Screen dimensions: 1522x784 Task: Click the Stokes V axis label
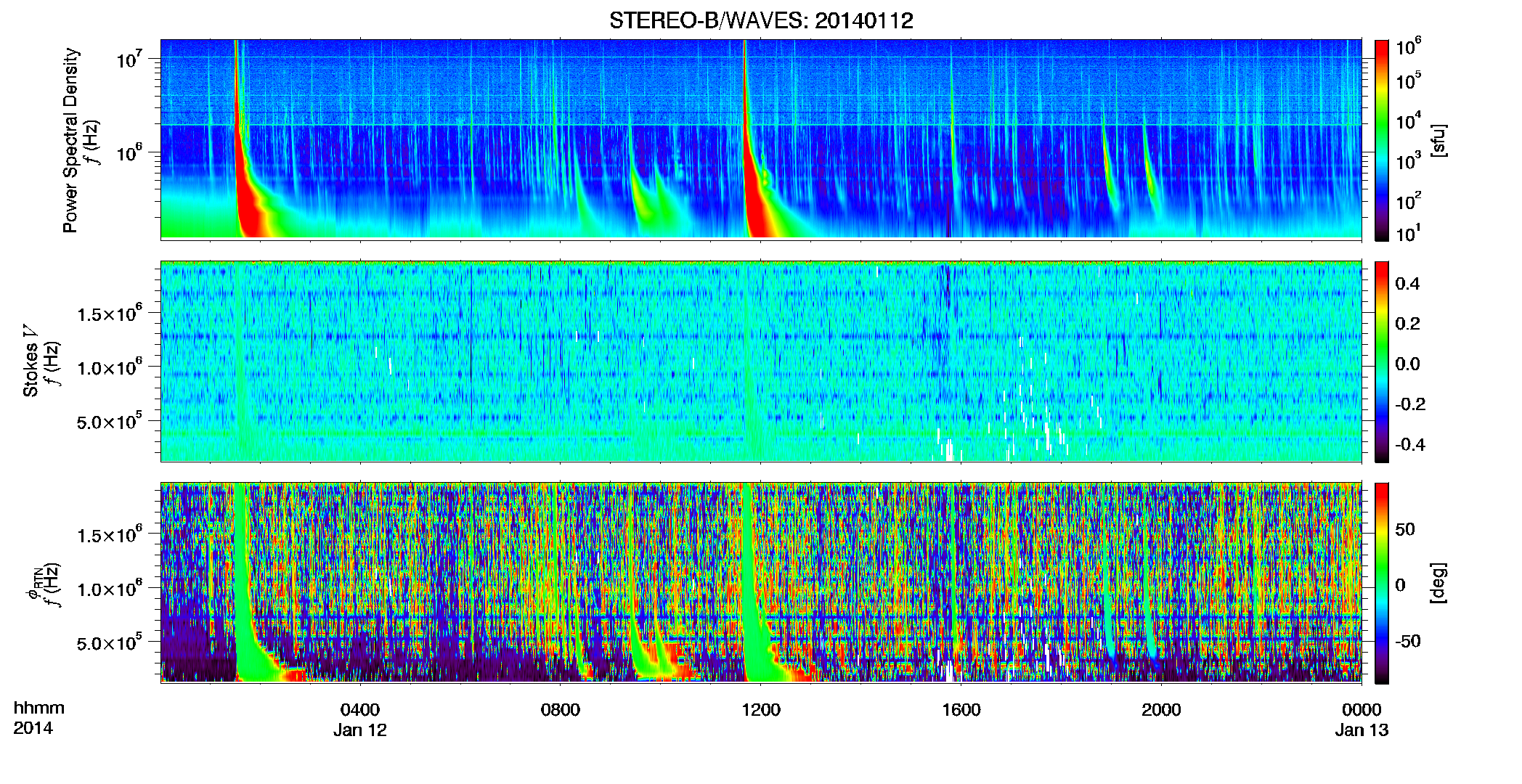tap(31, 361)
